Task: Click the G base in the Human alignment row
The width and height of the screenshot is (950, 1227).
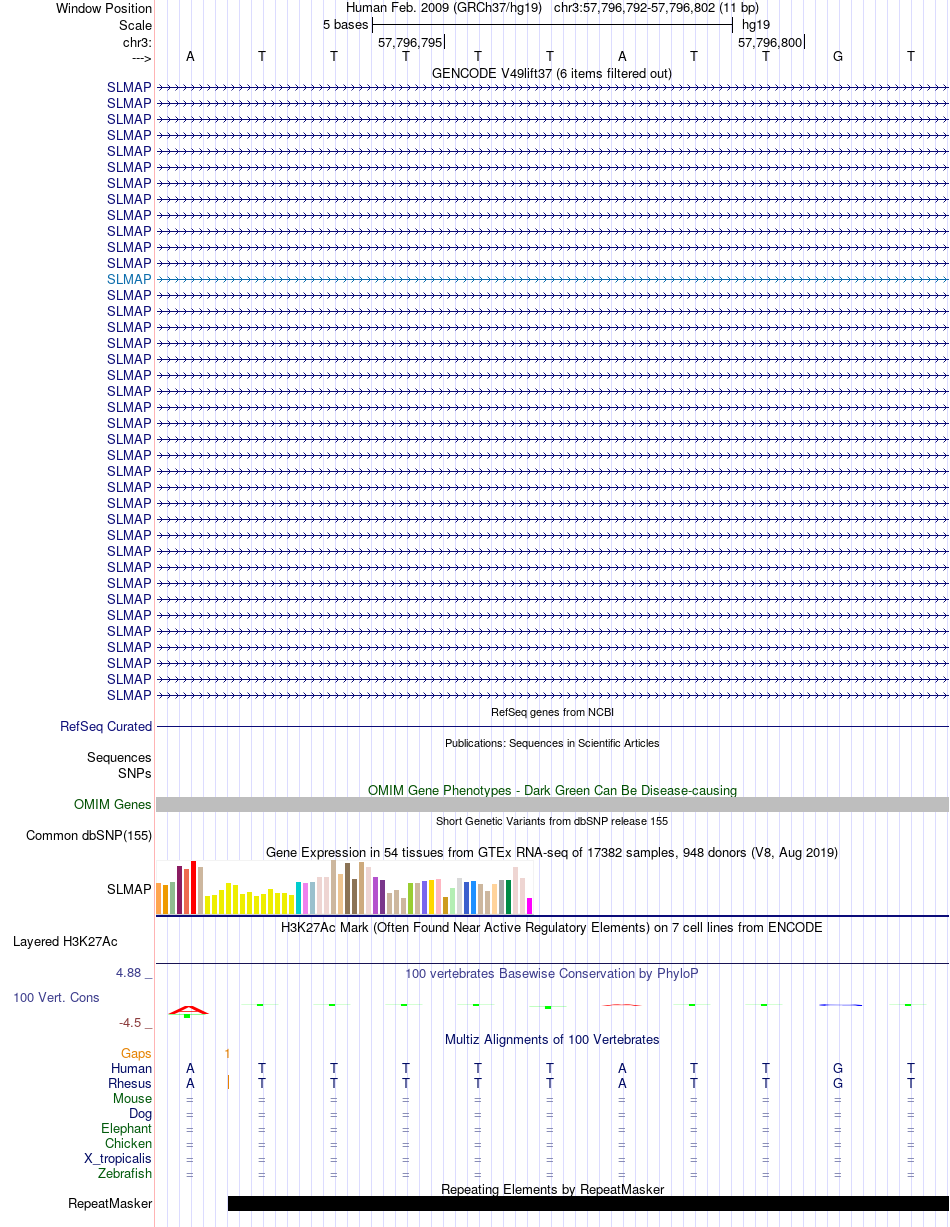Action: pos(838,1068)
